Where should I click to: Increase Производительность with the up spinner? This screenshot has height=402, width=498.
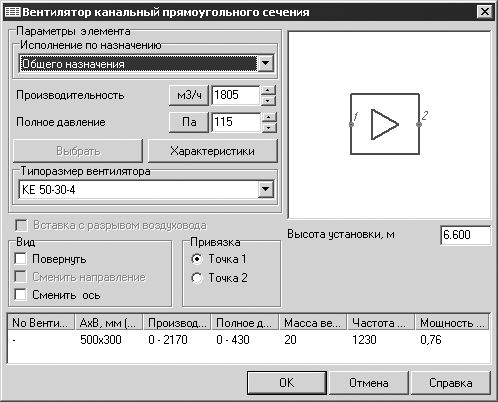tap(268, 90)
